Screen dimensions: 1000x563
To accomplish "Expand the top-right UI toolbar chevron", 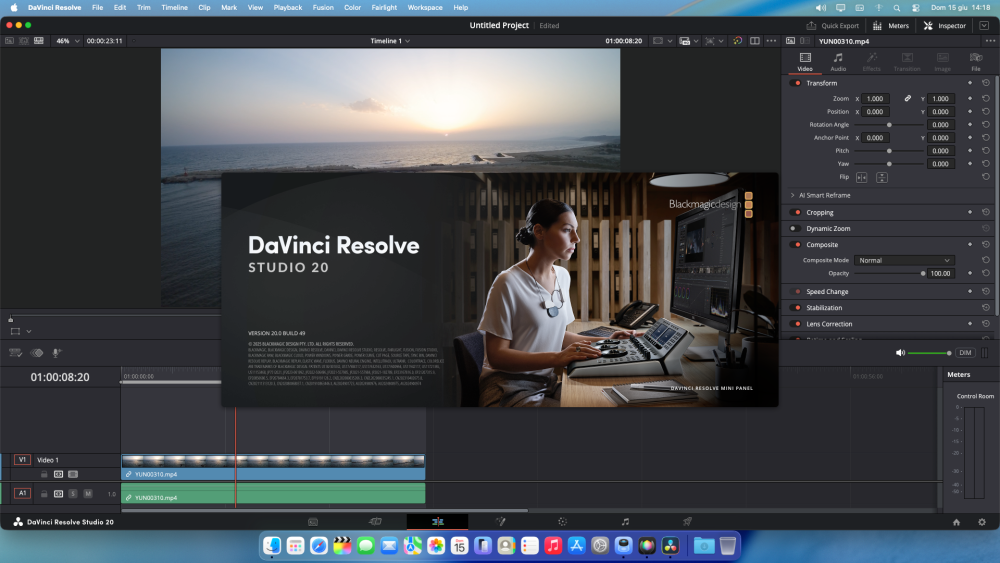I will pyautogui.click(x=984, y=26).
